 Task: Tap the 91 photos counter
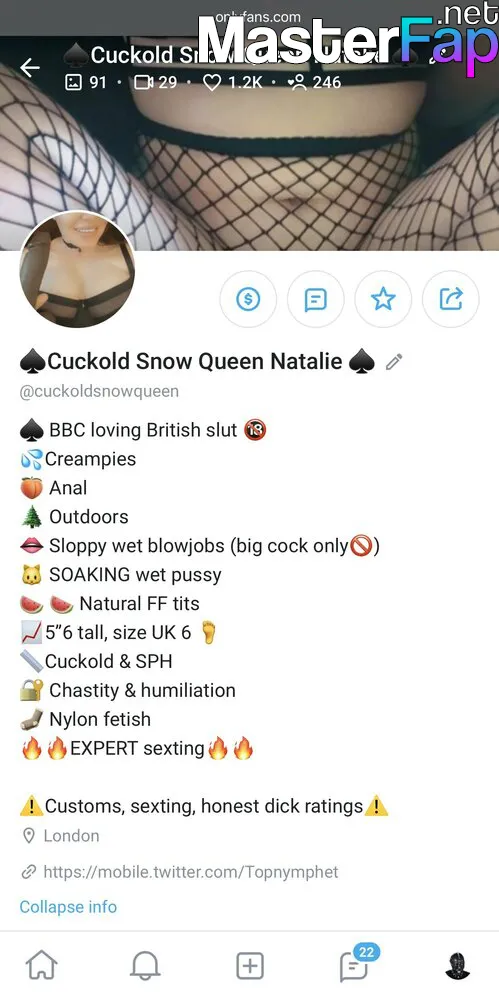pyautogui.click(x=86, y=82)
